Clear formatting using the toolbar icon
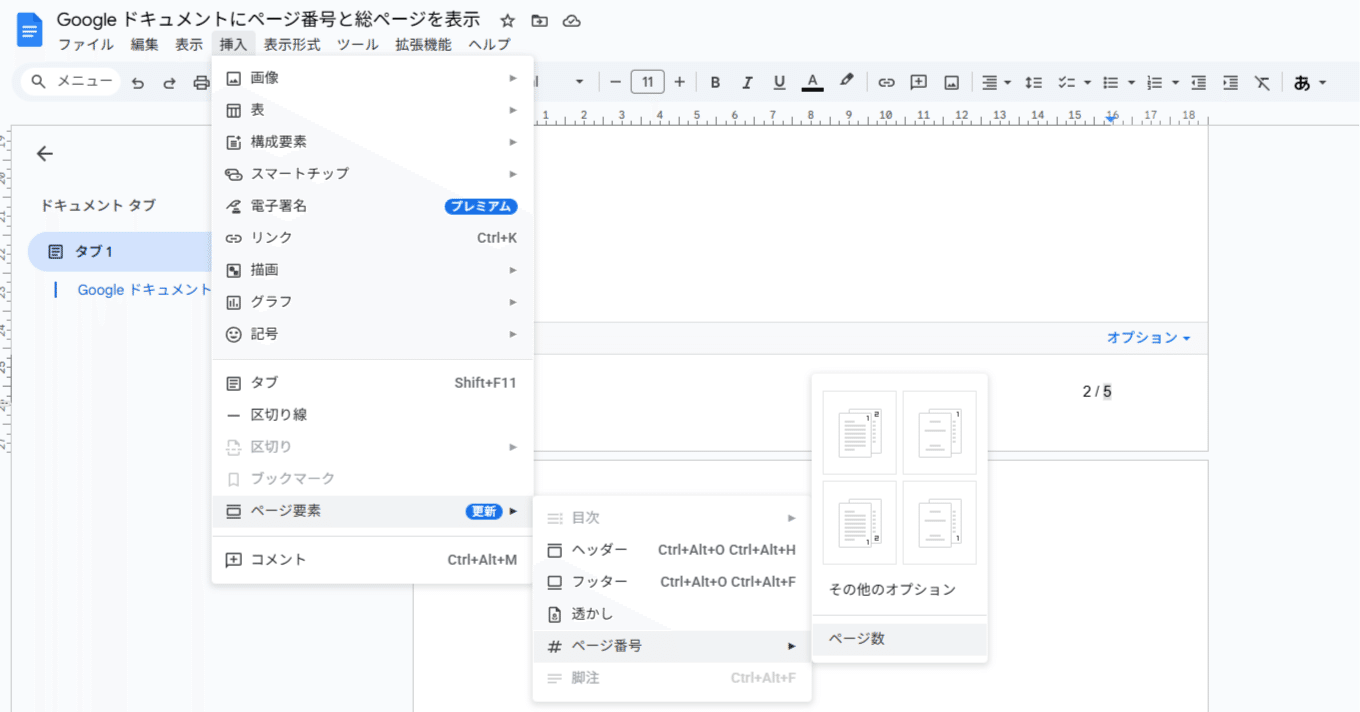 click(1261, 81)
